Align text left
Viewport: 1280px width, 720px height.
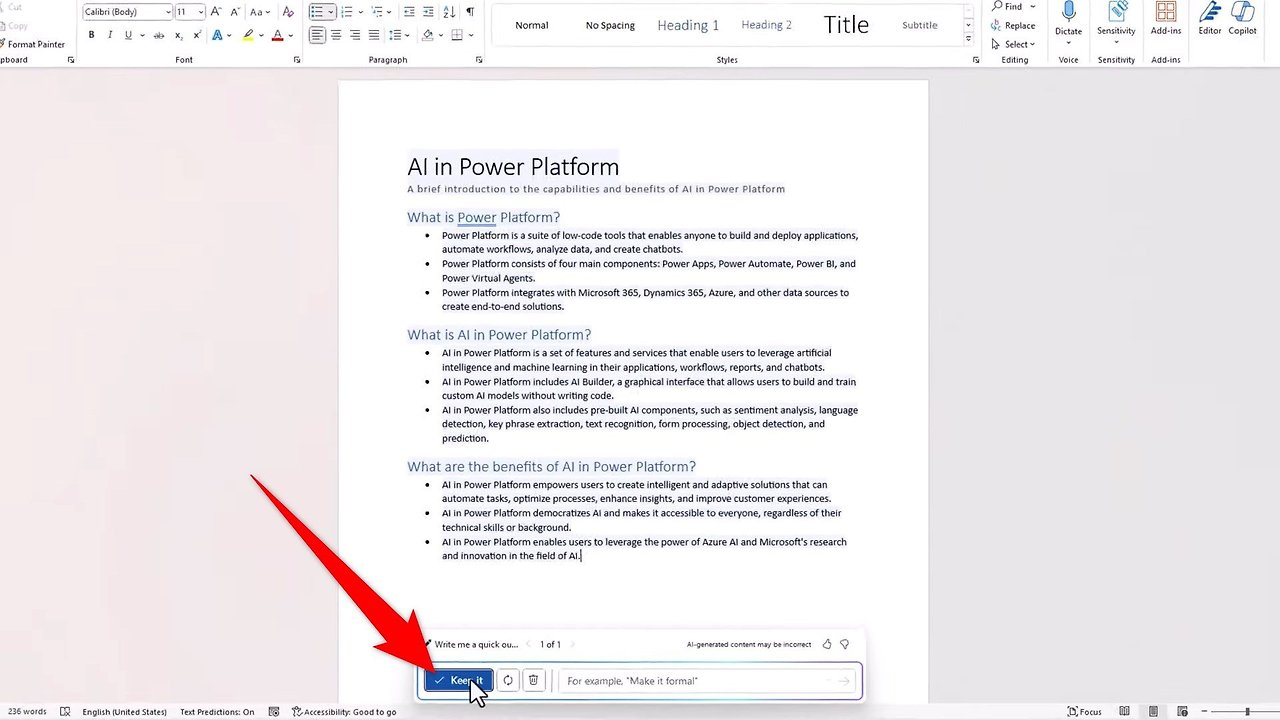[x=317, y=35]
